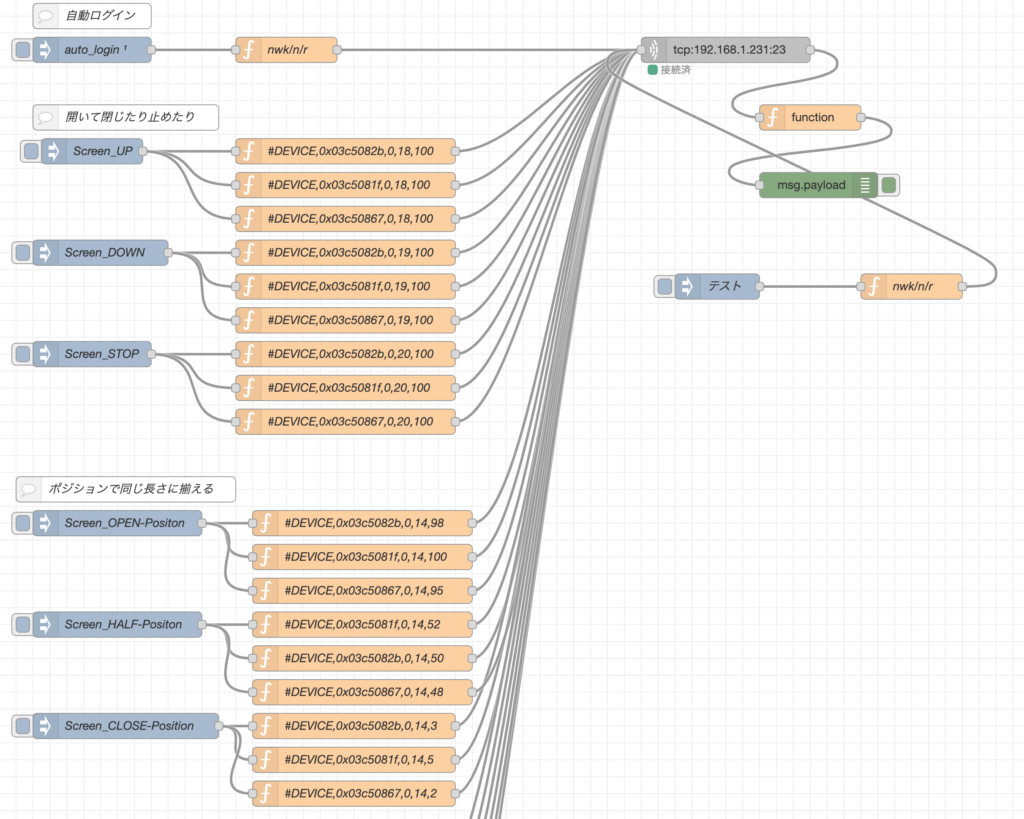Toggle the msg.payload debug node output
This screenshot has height=819, width=1024.
tap(889, 185)
